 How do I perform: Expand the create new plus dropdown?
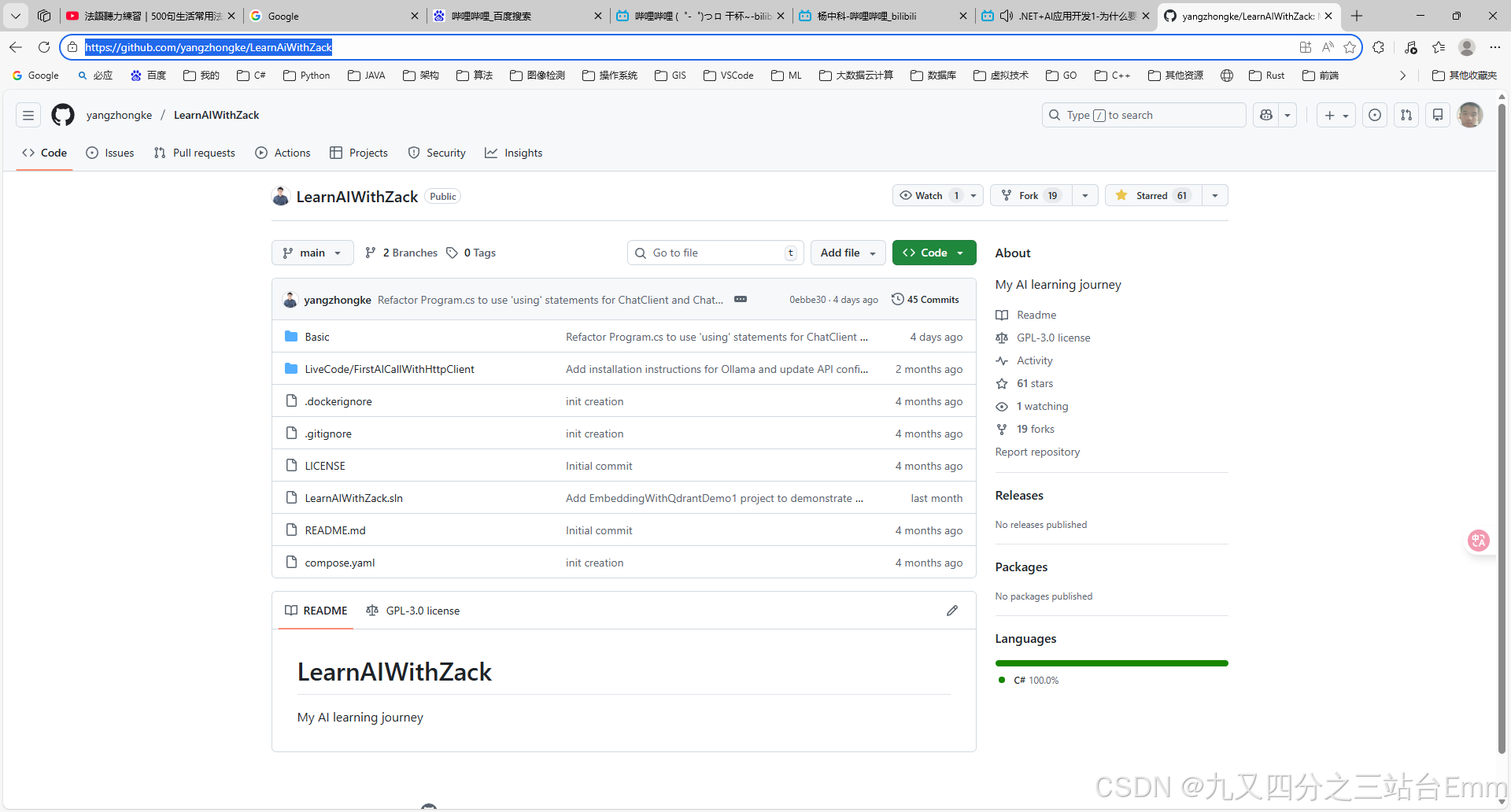click(x=1336, y=115)
